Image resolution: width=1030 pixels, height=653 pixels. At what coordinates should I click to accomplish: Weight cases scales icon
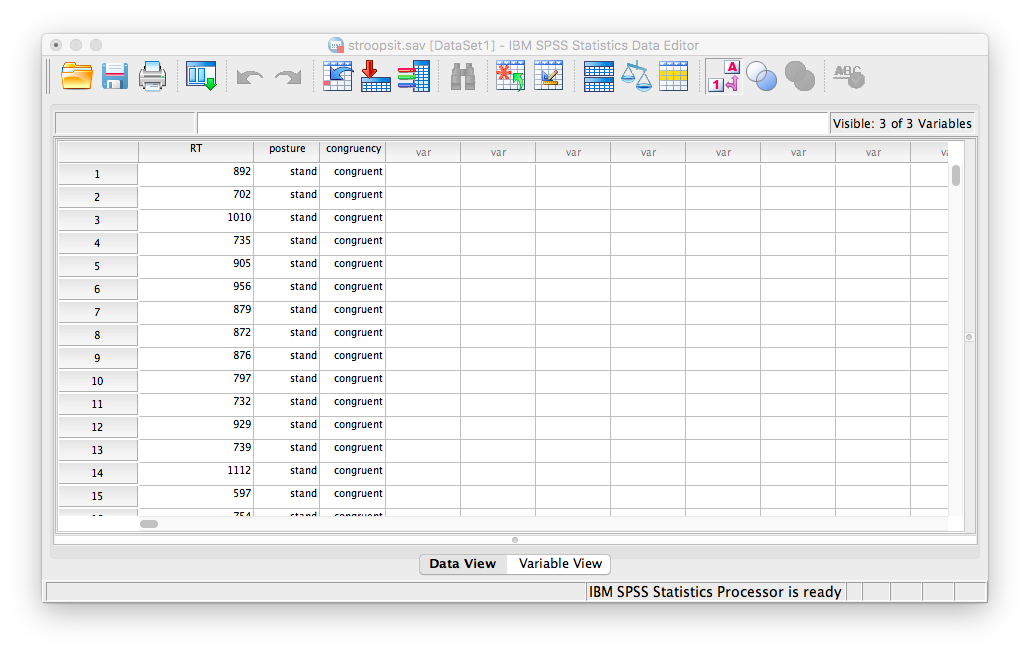pyautogui.click(x=636, y=76)
